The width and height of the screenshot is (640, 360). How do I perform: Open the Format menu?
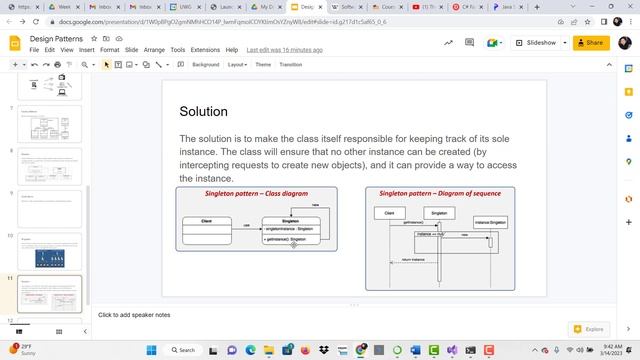pyautogui.click(x=109, y=50)
